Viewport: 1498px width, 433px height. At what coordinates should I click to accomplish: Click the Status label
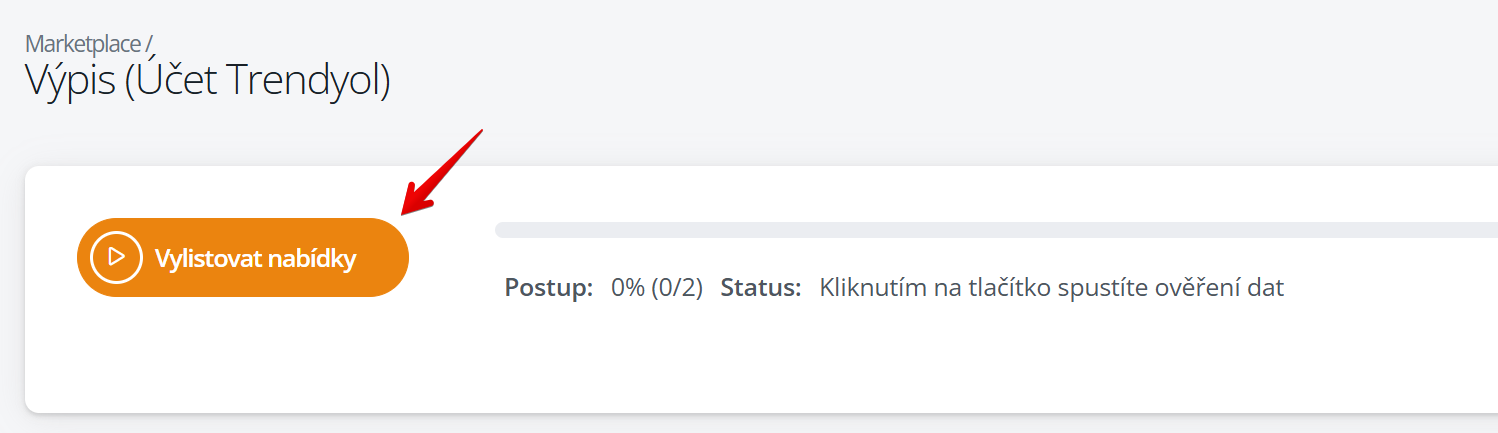tap(761, 288)
